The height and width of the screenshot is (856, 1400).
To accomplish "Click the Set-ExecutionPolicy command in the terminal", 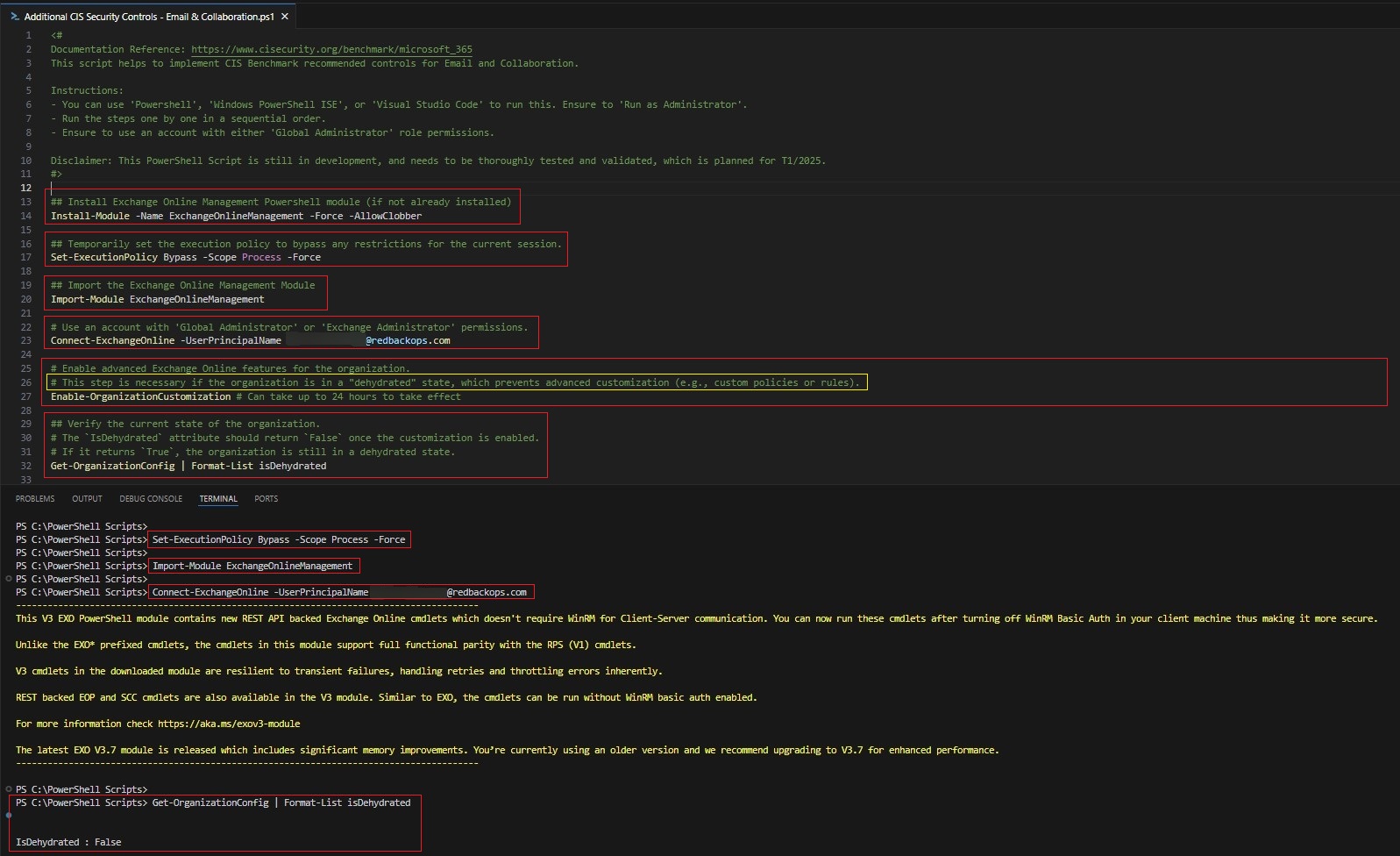I will 279,539.
